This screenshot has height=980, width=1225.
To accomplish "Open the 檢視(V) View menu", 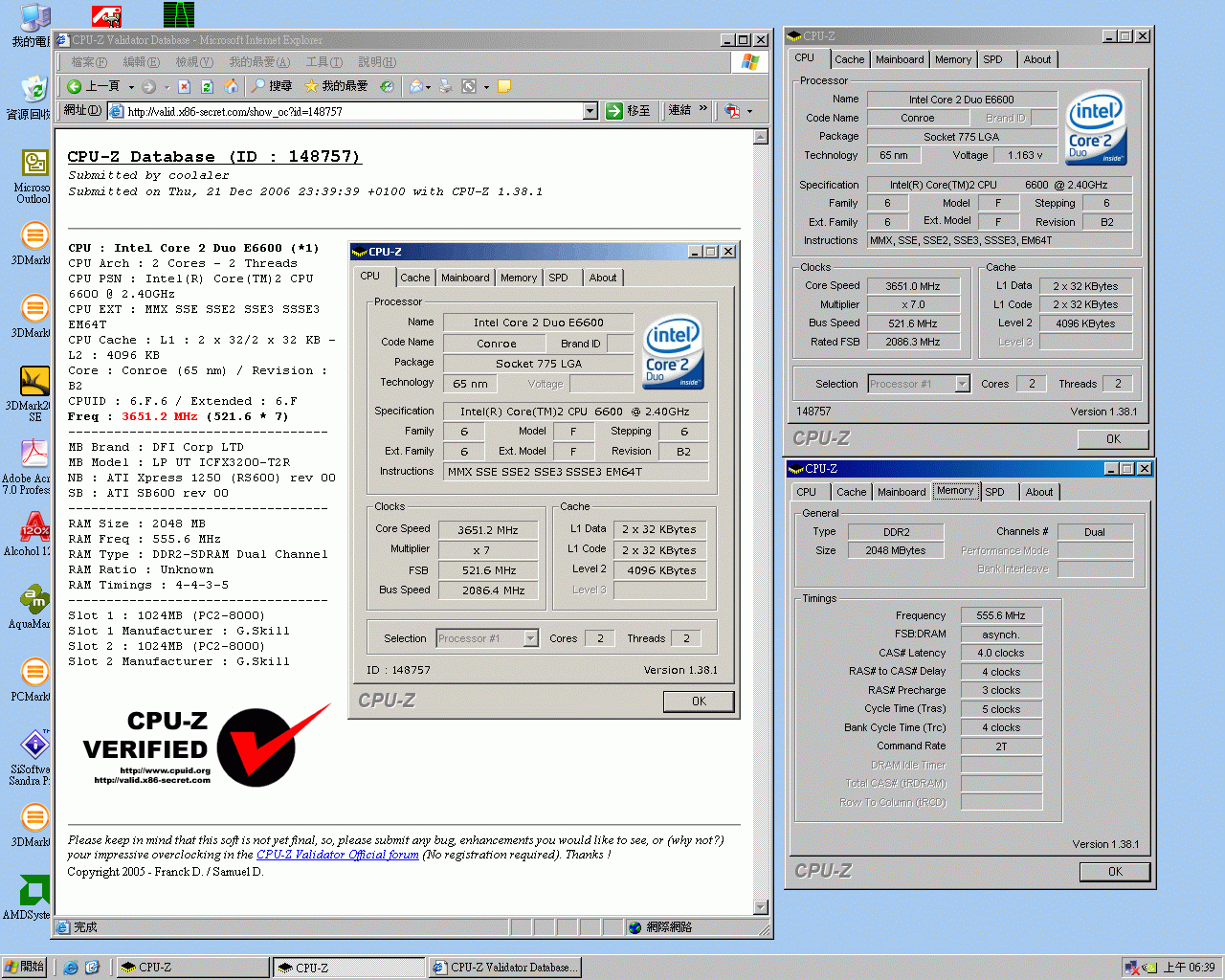I will point(193,62).
